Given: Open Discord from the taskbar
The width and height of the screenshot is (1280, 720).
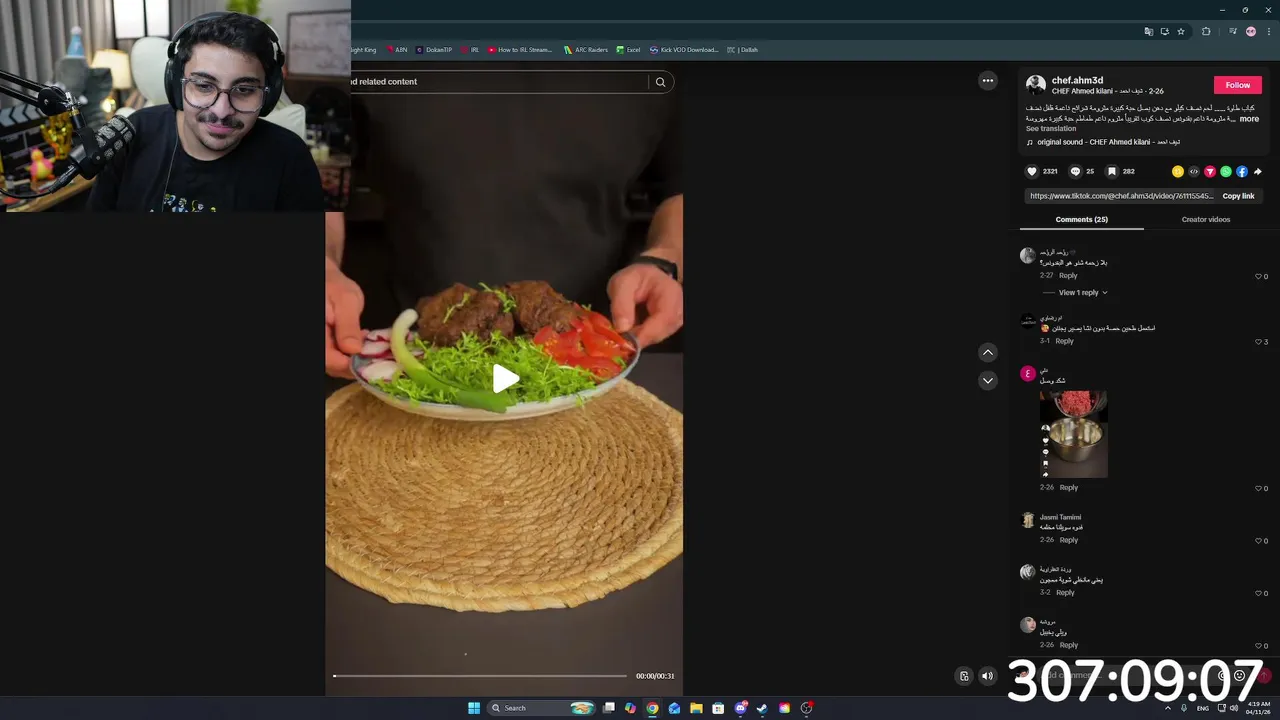Looking at the screenshot, I should pos(740,708).
